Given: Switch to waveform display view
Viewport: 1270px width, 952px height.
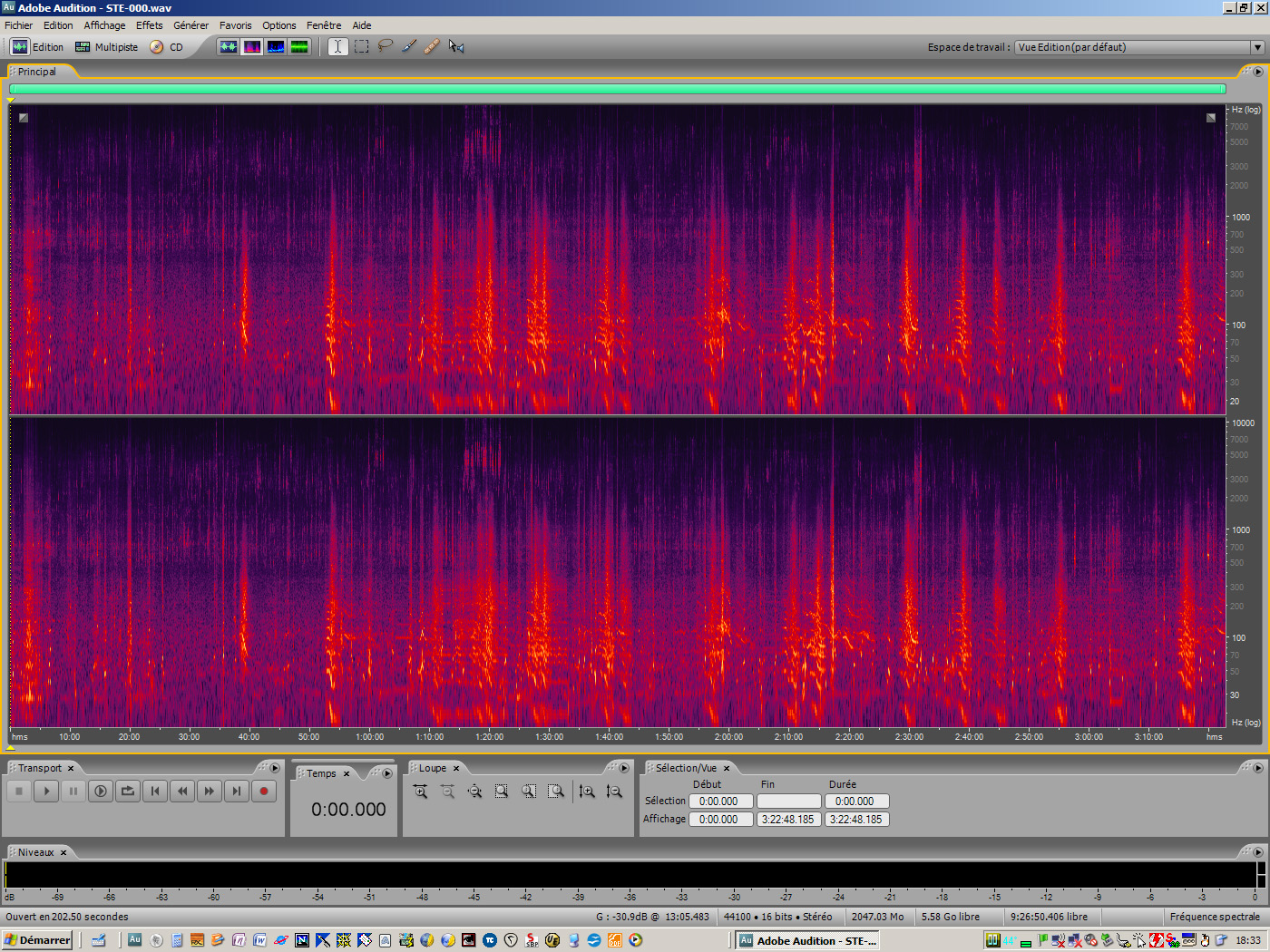Looking at the screenshot, I should [229, 46].
